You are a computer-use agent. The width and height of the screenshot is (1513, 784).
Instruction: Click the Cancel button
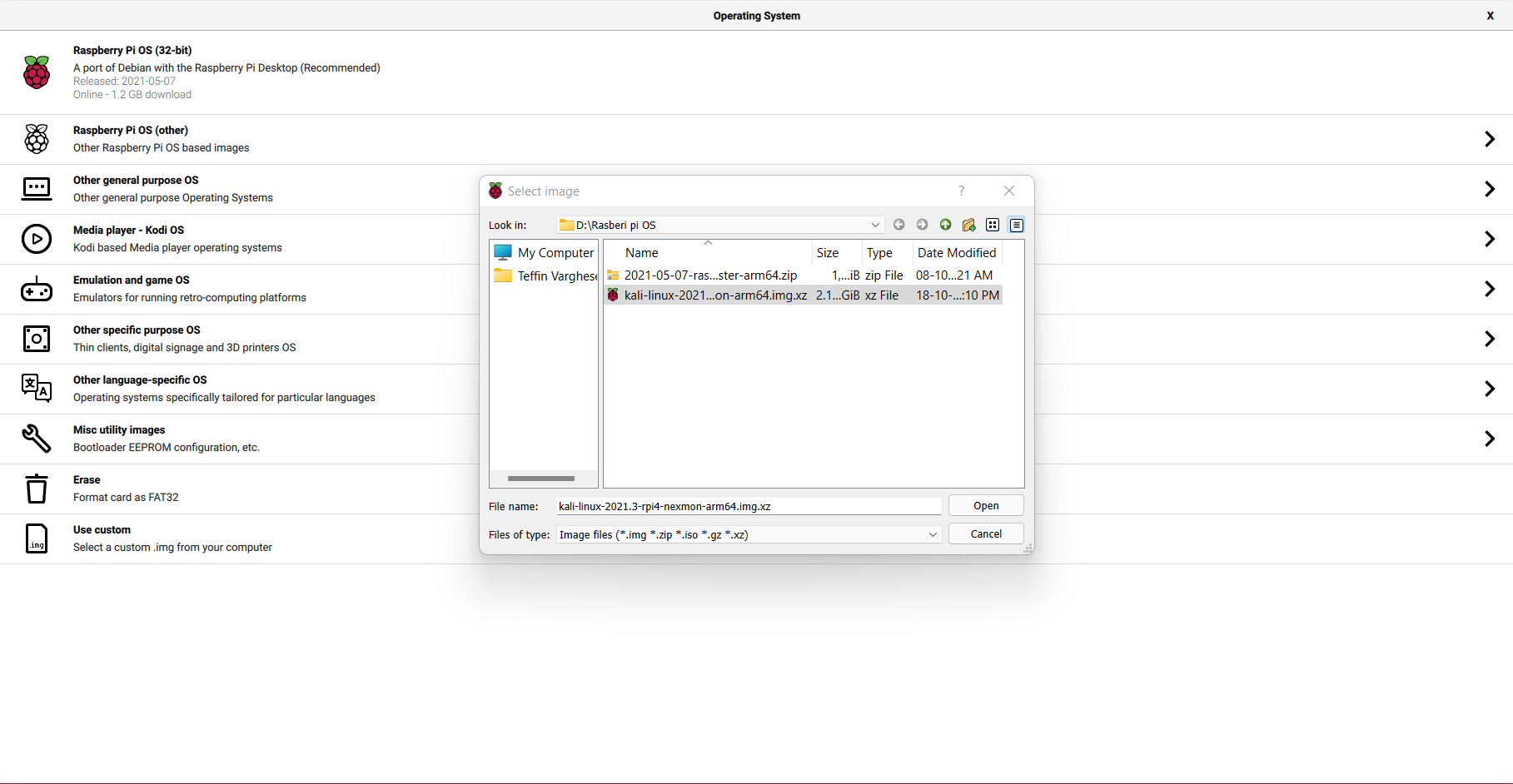click(x=986, y=534)
